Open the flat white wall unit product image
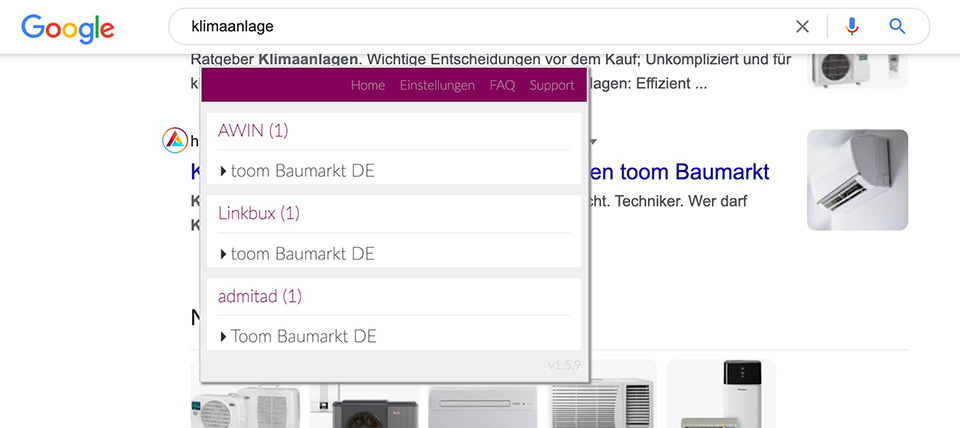Viewport: 960px width, 428px height. pyautogui.click(x=482, y=405)
